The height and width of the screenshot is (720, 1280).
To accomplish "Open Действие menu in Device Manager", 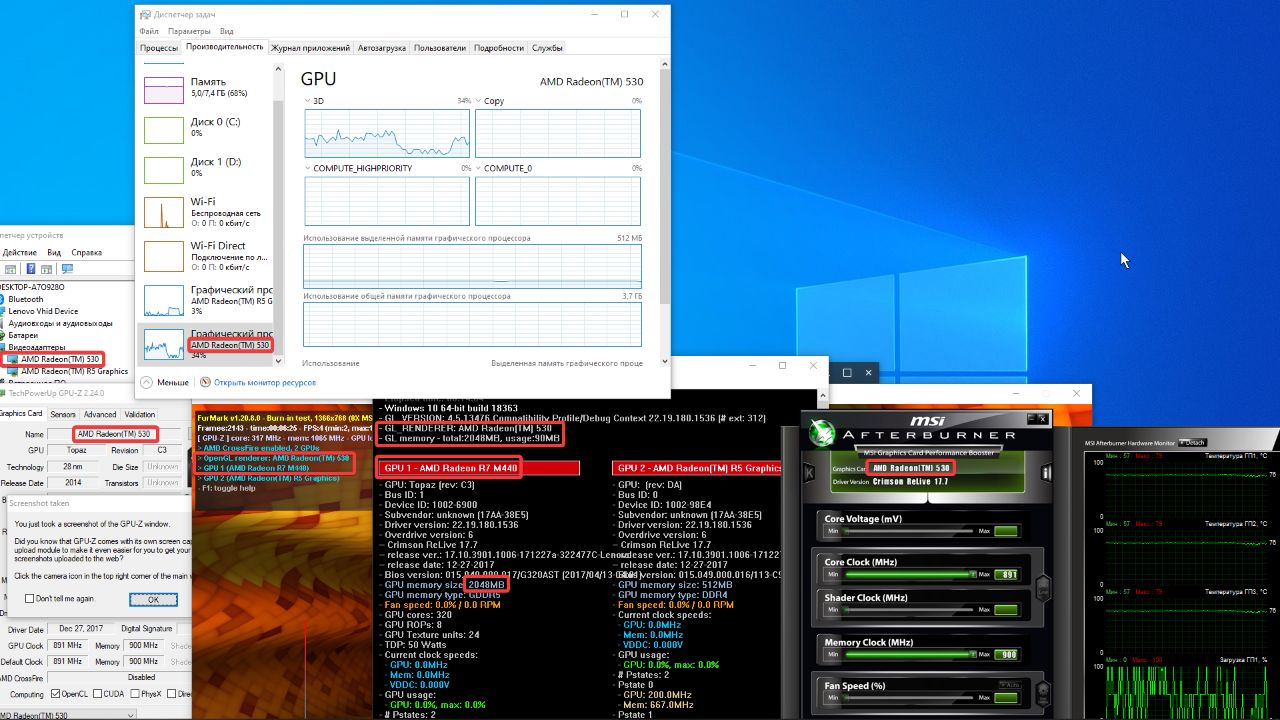I will pos(19,253).
